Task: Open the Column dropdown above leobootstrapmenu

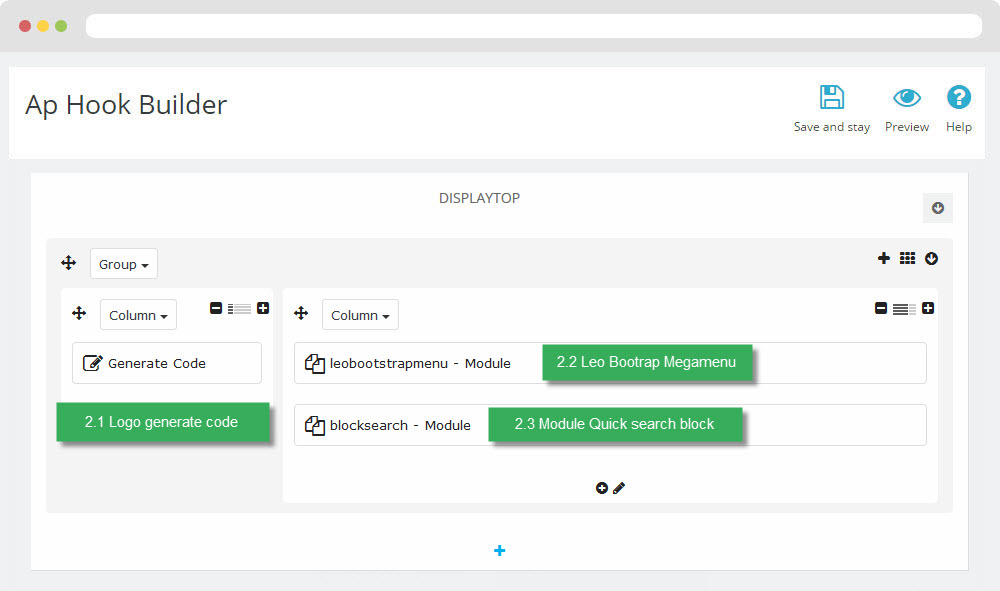Action: 360,315
